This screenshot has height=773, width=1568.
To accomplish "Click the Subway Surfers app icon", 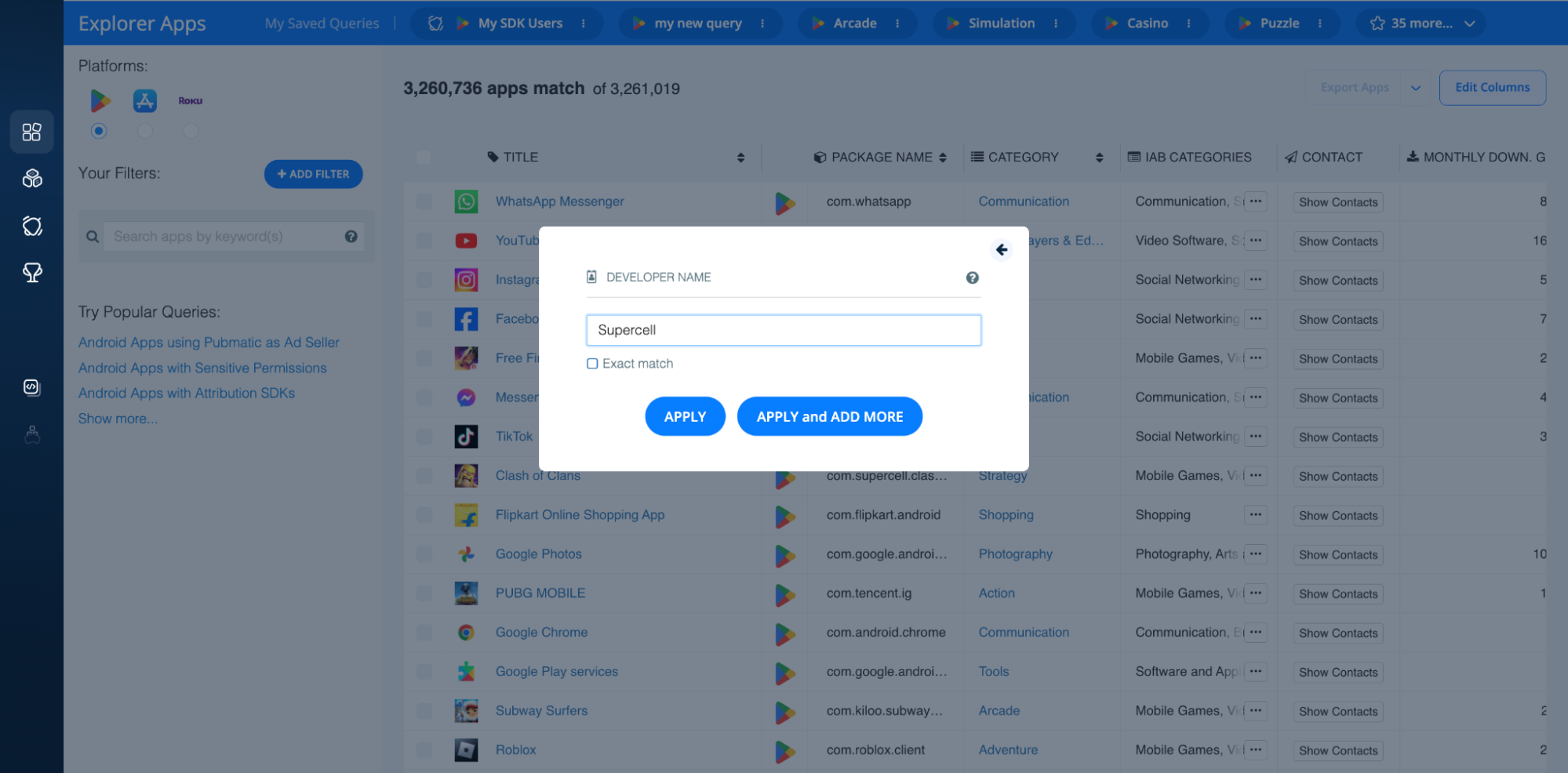I will pyautogui.click(x=466, y=710).
